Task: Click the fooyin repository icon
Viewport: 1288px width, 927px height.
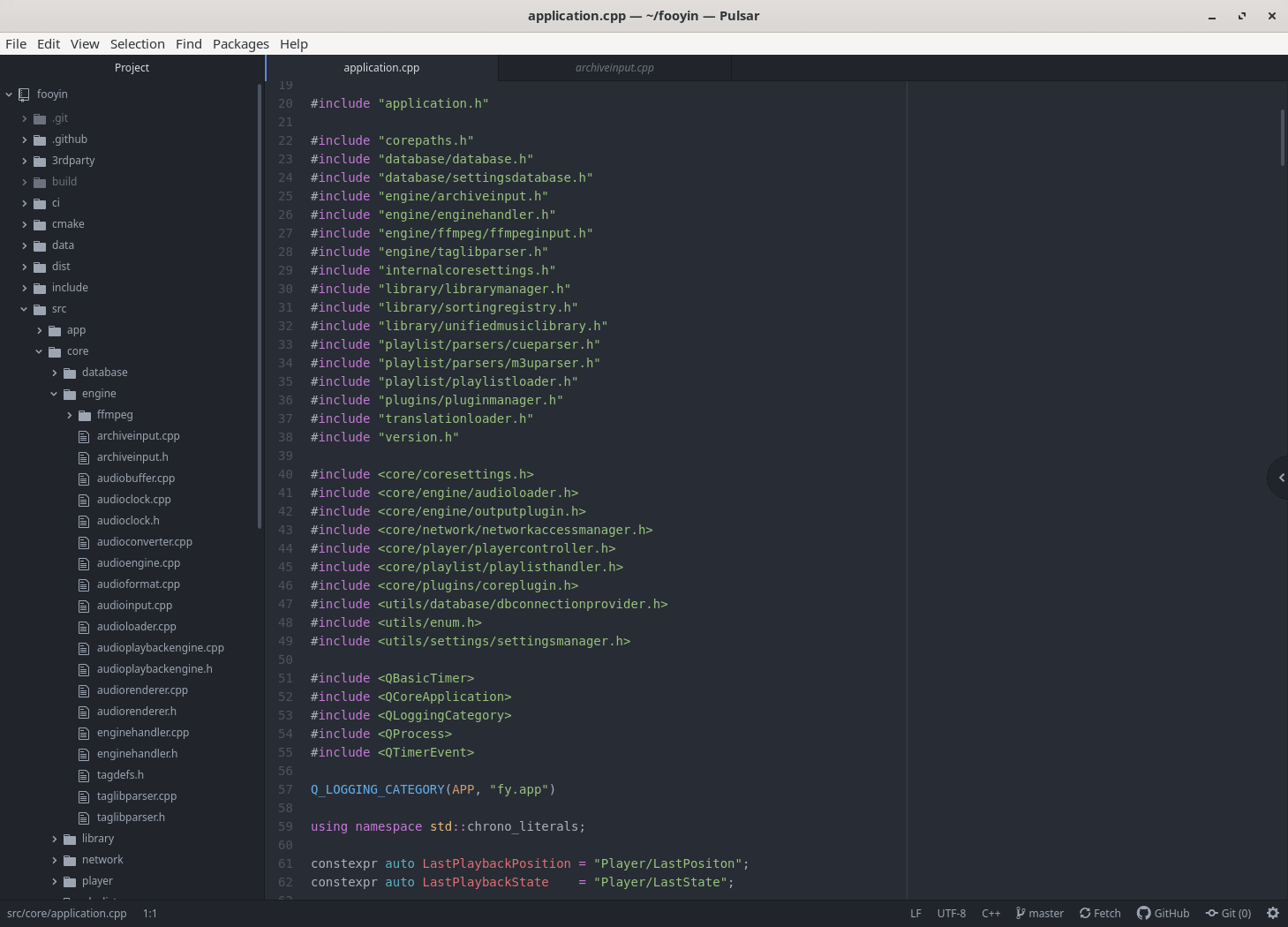Action: tap(24, 94)
